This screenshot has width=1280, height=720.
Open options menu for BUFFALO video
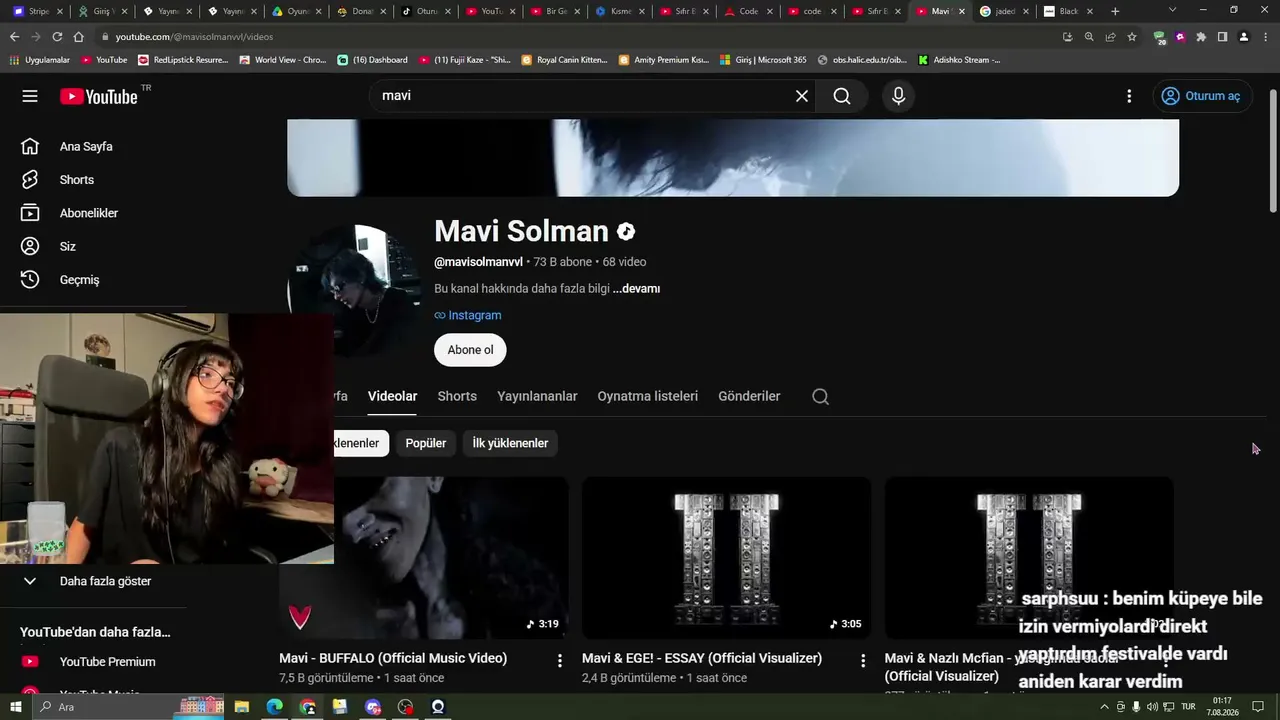click(x=560, y=660)
